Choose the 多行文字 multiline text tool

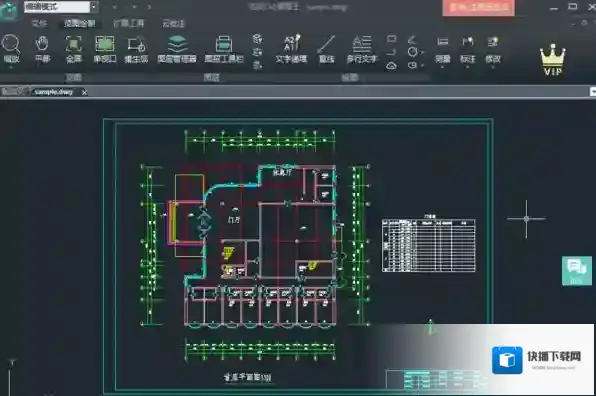(362, 48)
